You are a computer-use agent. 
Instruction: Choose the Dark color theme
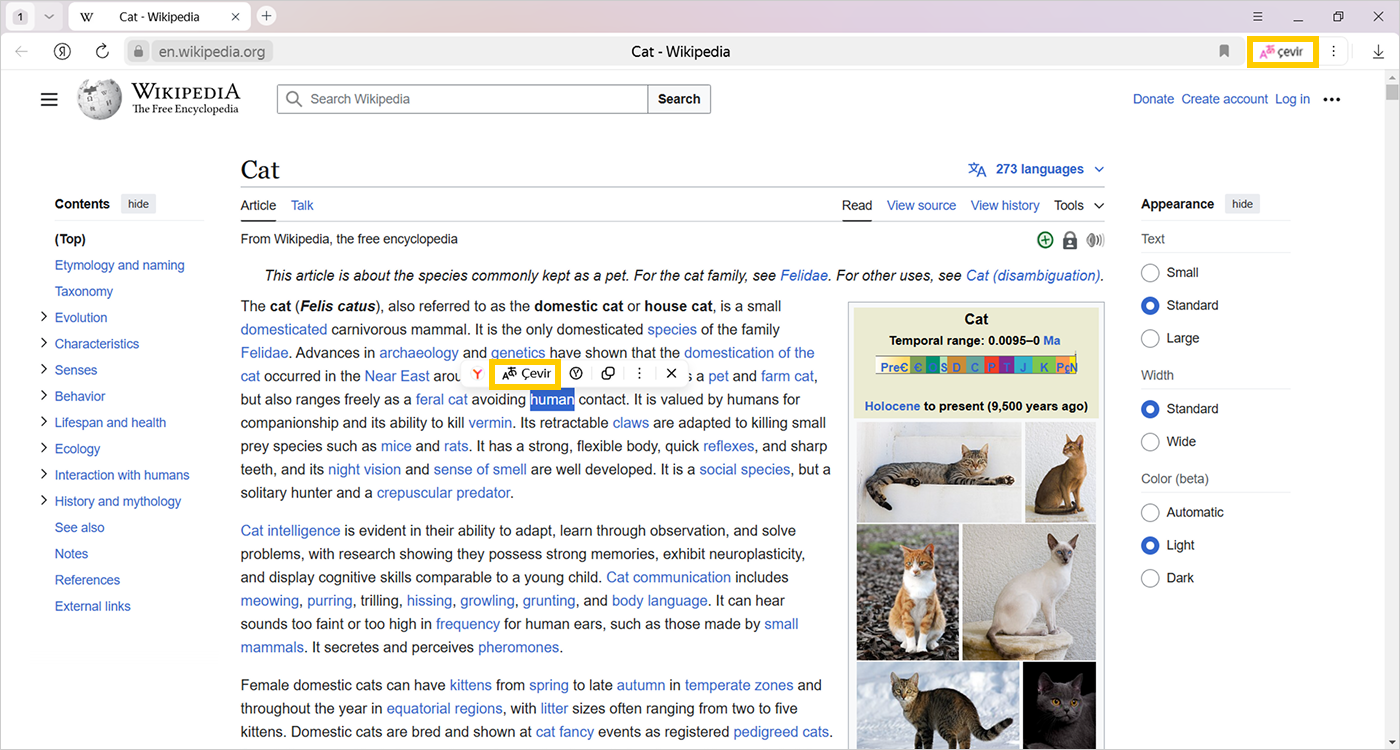[1150, 578]
